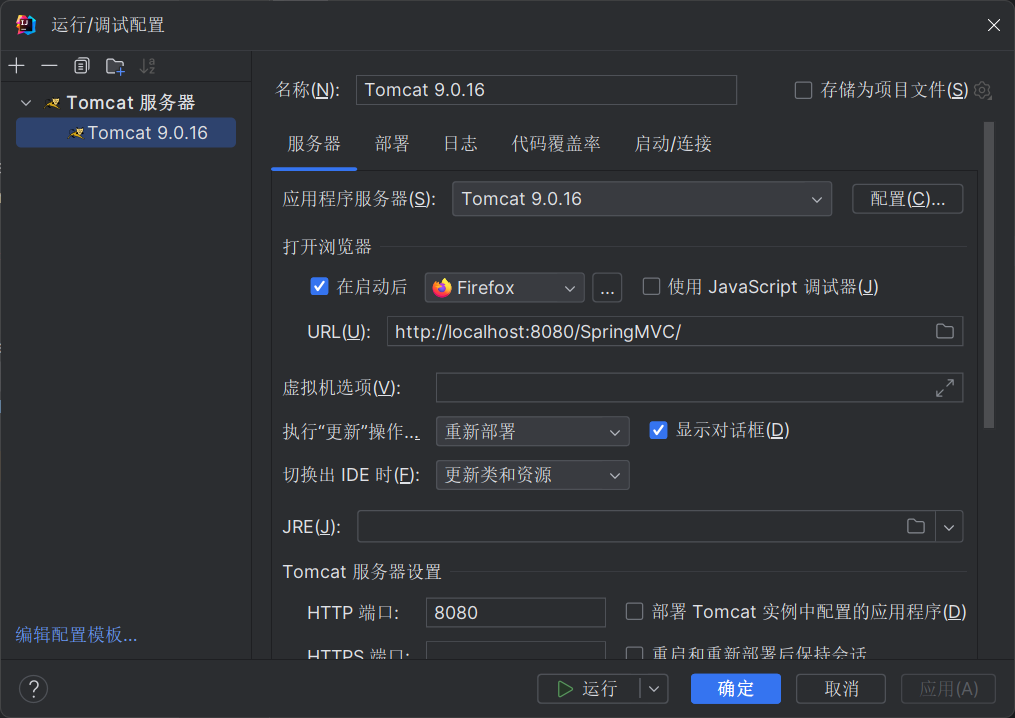The height and width of the screenshot is (718, 1015).
Task: Open 更新类和资源 dropdown
Action: point(532,475)
